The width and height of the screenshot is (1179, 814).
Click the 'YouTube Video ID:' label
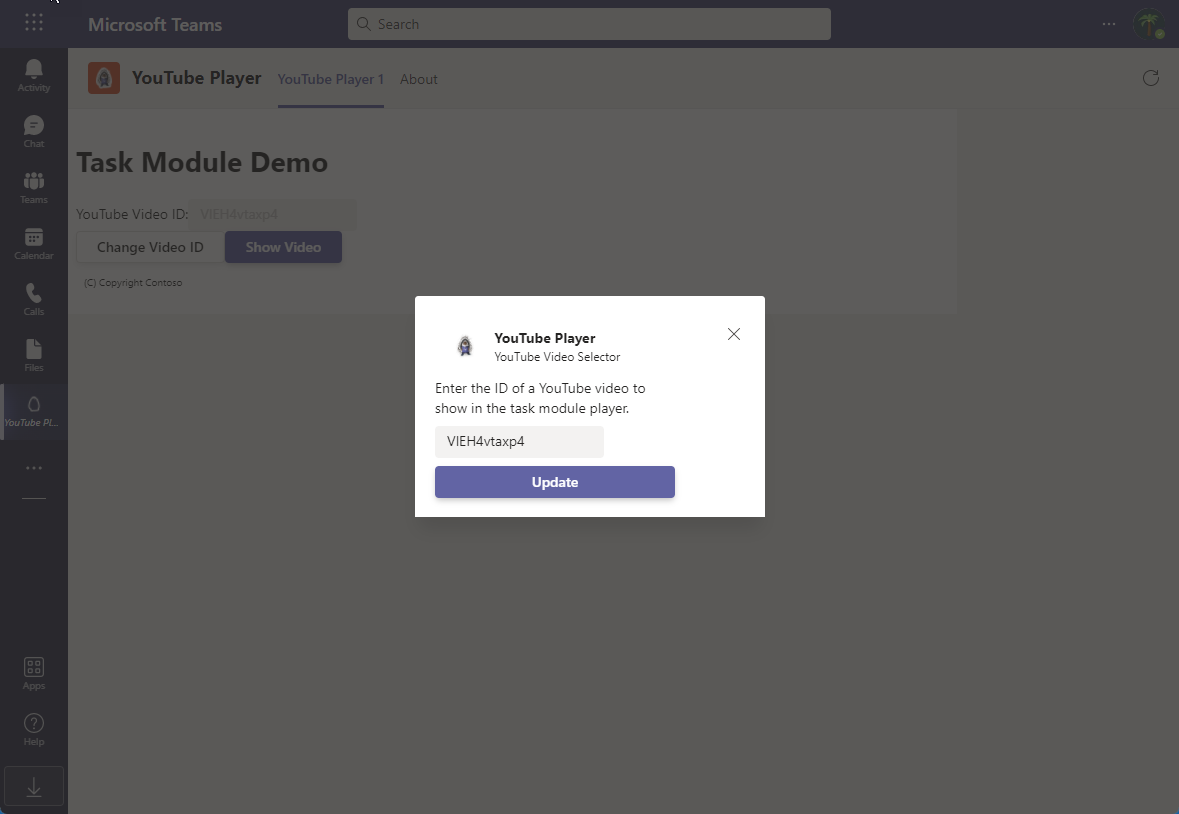pos(132,214)
